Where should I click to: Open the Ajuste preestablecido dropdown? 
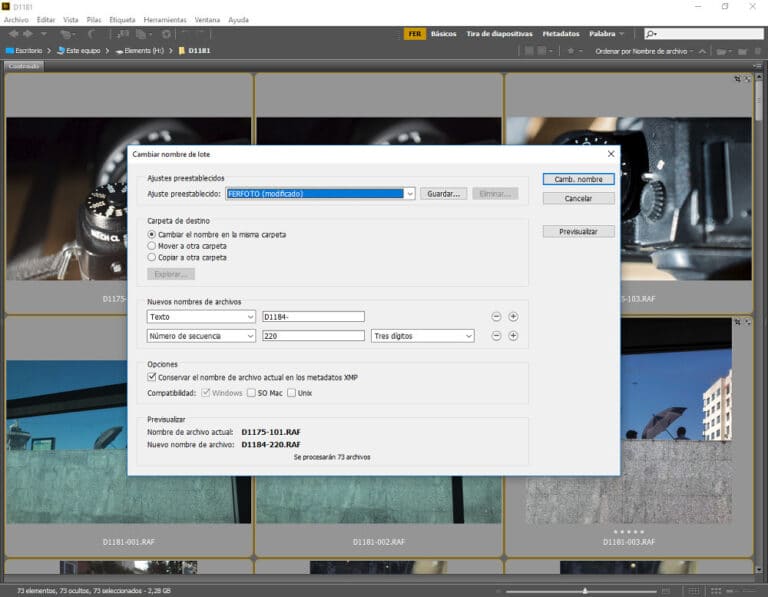tap(409, 194)
